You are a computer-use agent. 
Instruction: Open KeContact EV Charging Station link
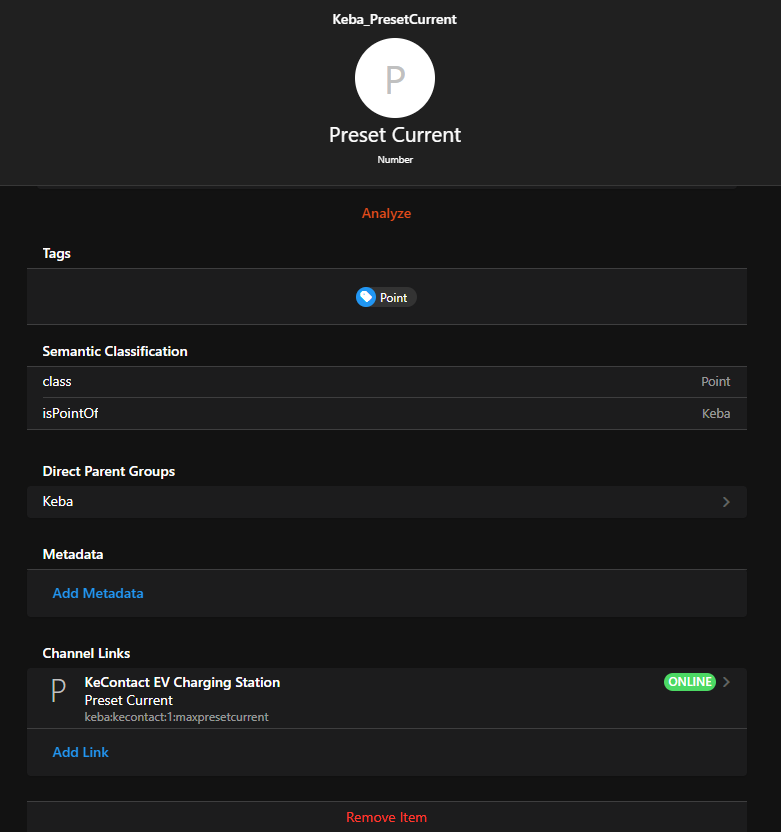click(x=182, y=682)
